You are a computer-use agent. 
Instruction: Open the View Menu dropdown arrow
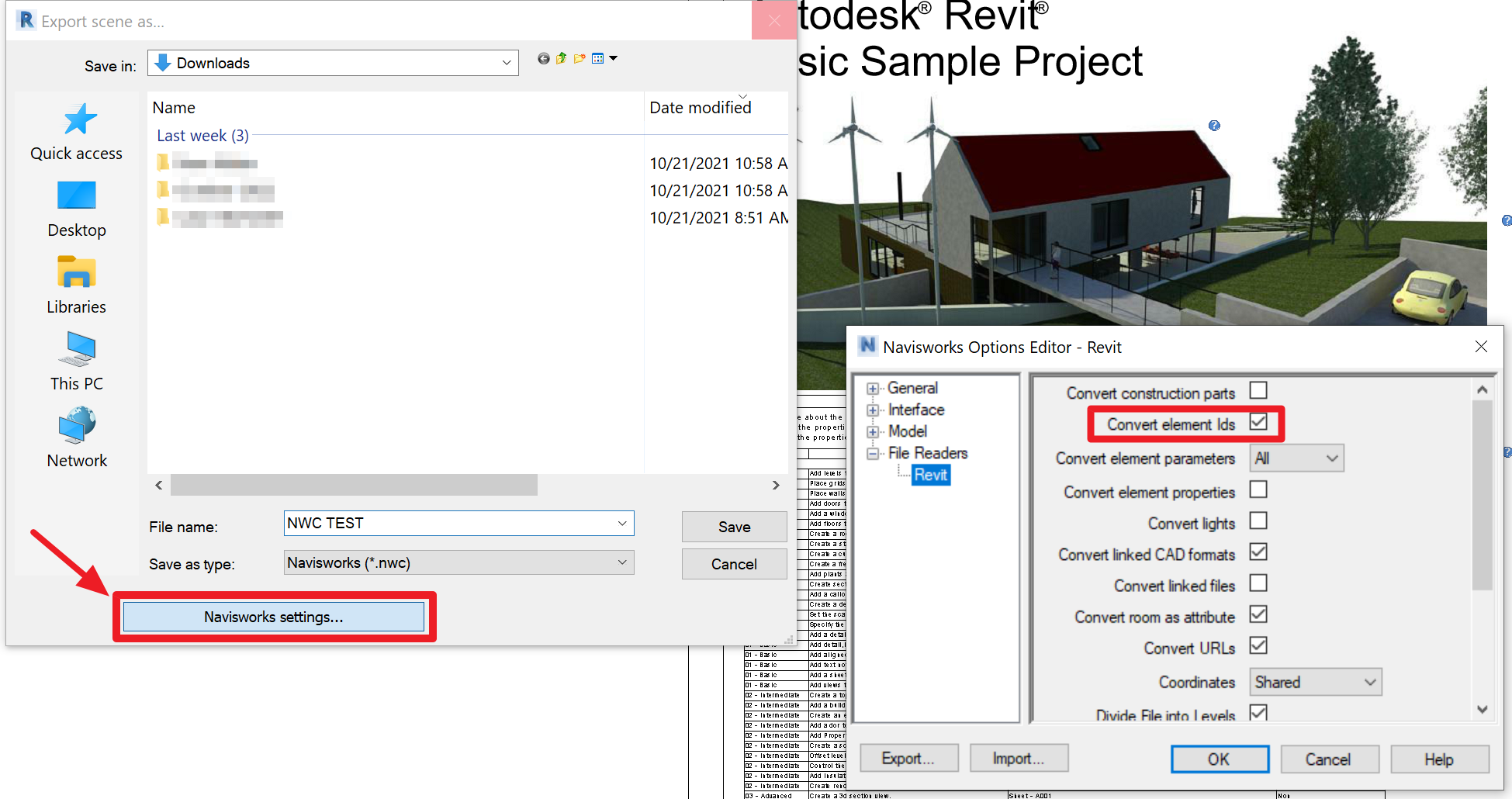coord(614,58)
